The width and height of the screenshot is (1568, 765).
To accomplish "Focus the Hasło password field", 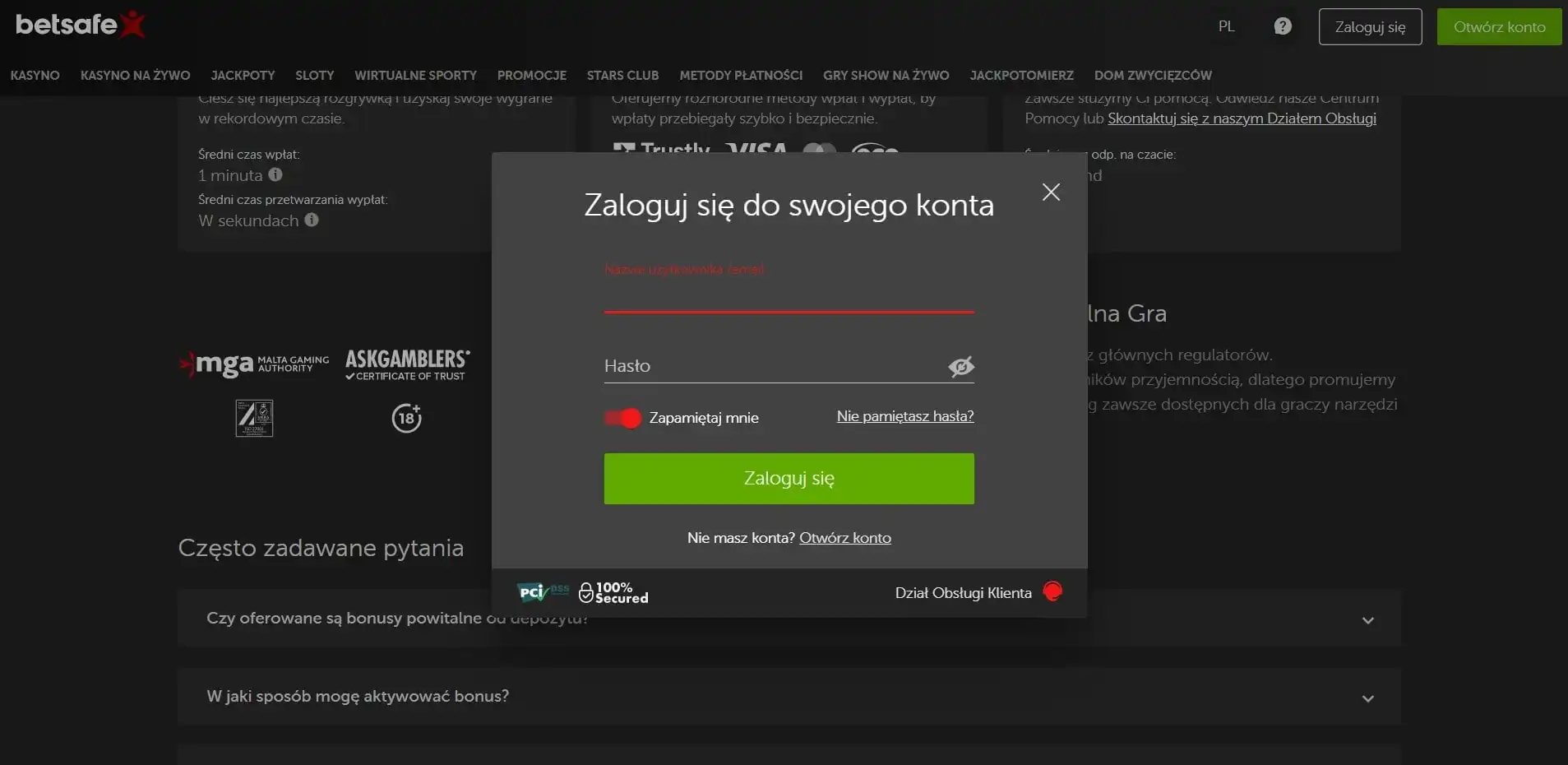I will (x=775, y=365).
